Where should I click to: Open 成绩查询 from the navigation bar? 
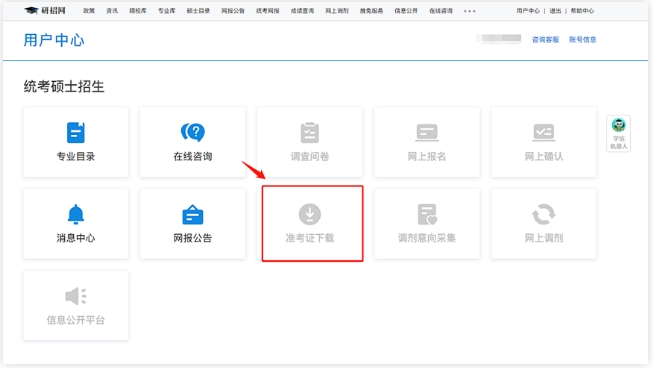tap(302, 11)
